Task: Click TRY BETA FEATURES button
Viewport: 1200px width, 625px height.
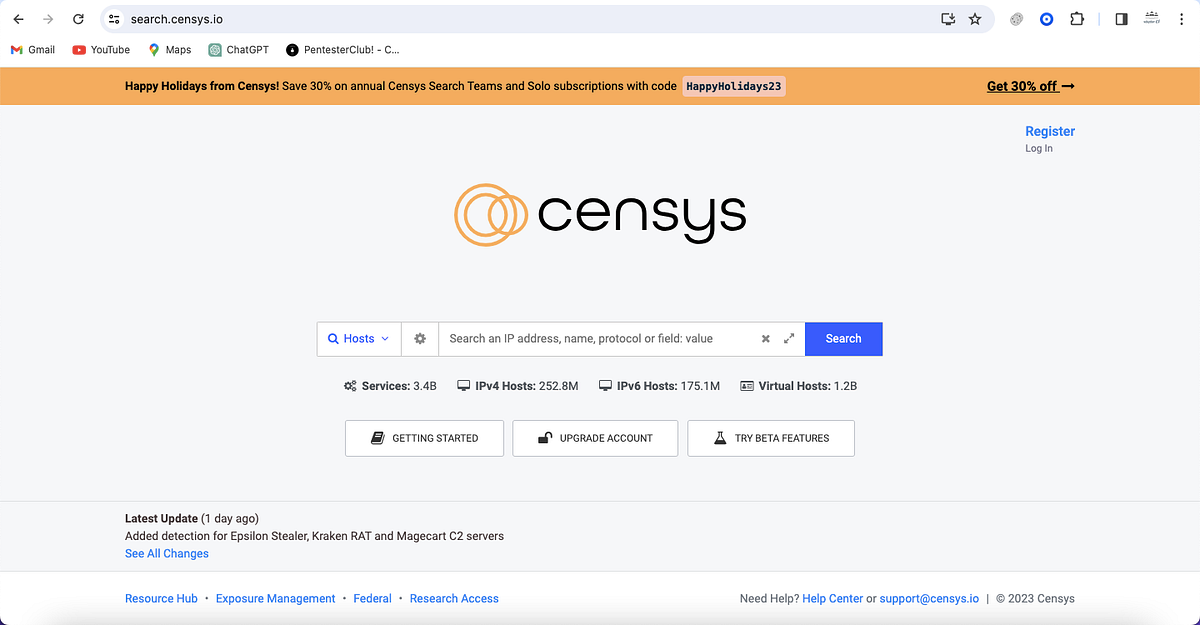Action: [x=771, y=438]
